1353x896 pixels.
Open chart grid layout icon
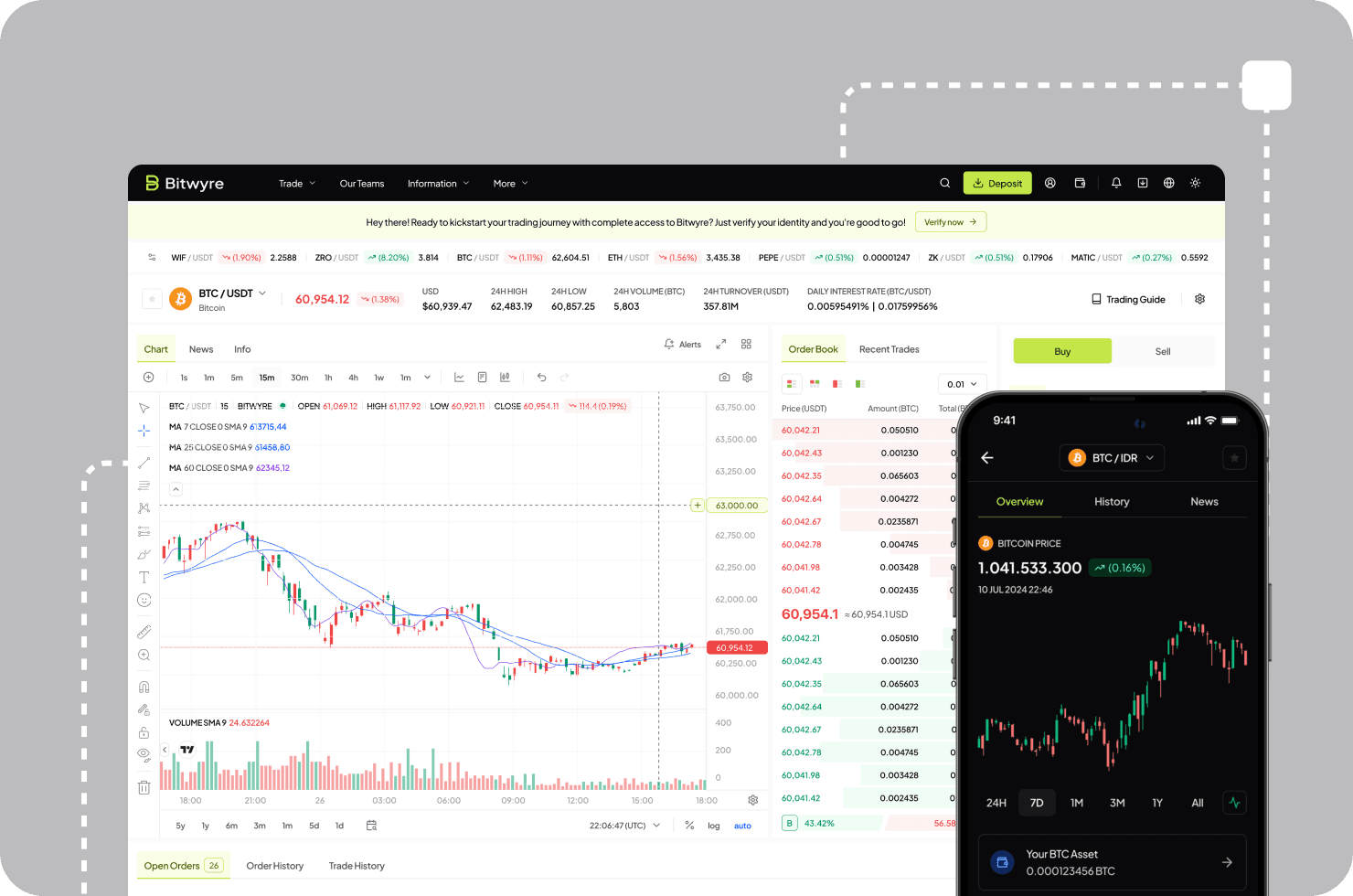click(746, 344)
